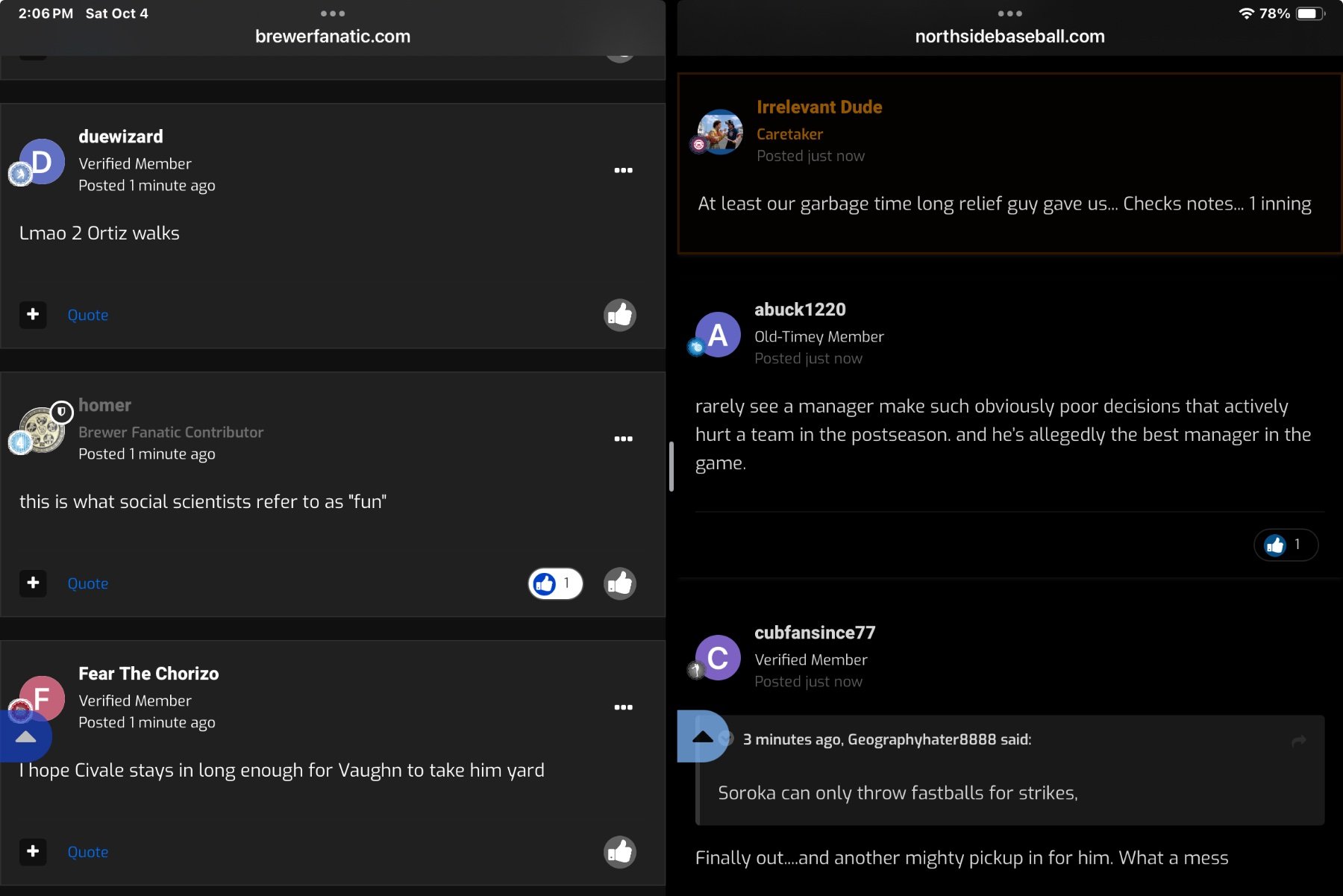Toggle multiquote plus on Fear The Chorizo's post
1343x896 pixels.
[33, 852]
